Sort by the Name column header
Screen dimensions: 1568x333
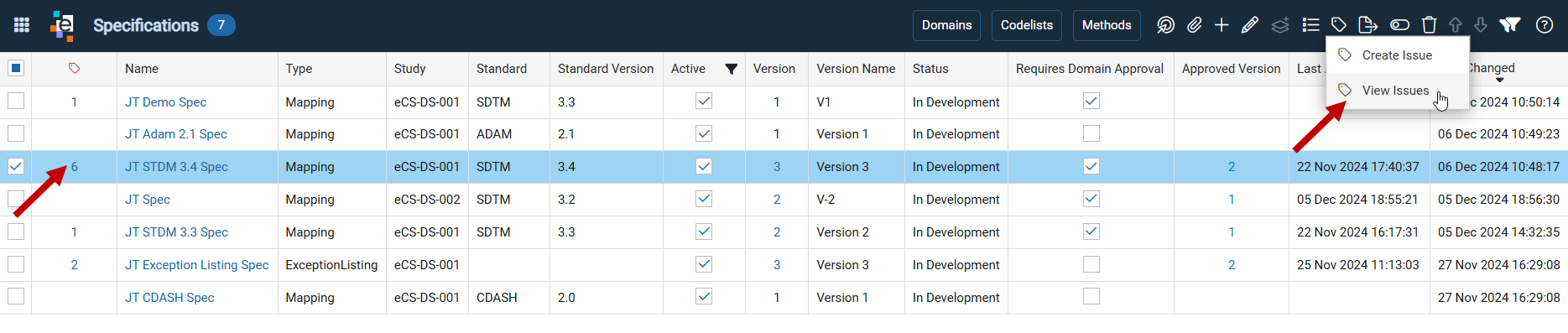(142, 69)
